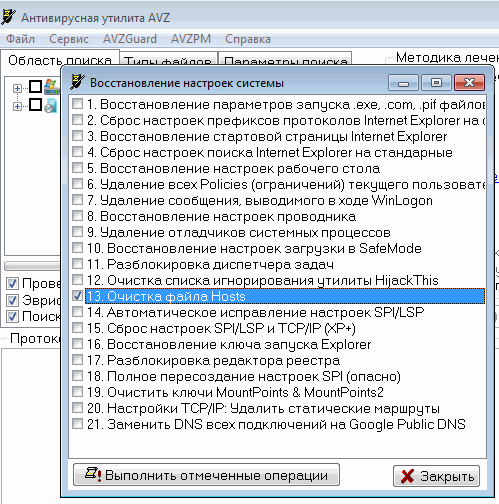Click the horizontal scrollbar under the search tree
The height and width of the screenshot is (504, 499).
point(32,266)
